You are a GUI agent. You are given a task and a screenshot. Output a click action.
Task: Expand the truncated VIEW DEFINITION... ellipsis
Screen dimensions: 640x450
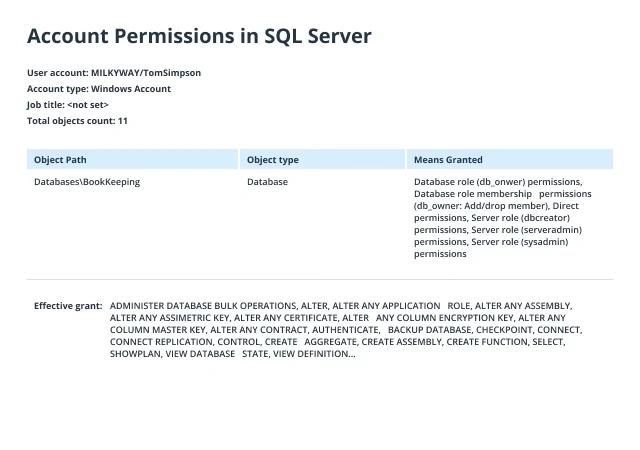314,354
